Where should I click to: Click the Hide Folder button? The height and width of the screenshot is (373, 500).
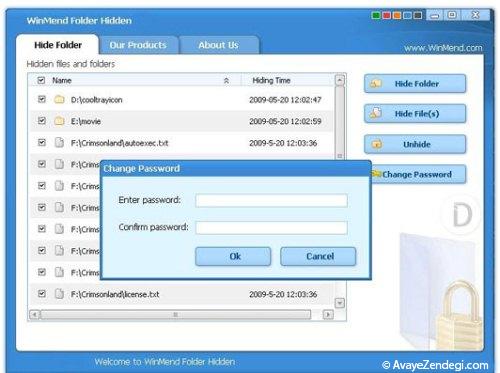[x=415, y=84]
